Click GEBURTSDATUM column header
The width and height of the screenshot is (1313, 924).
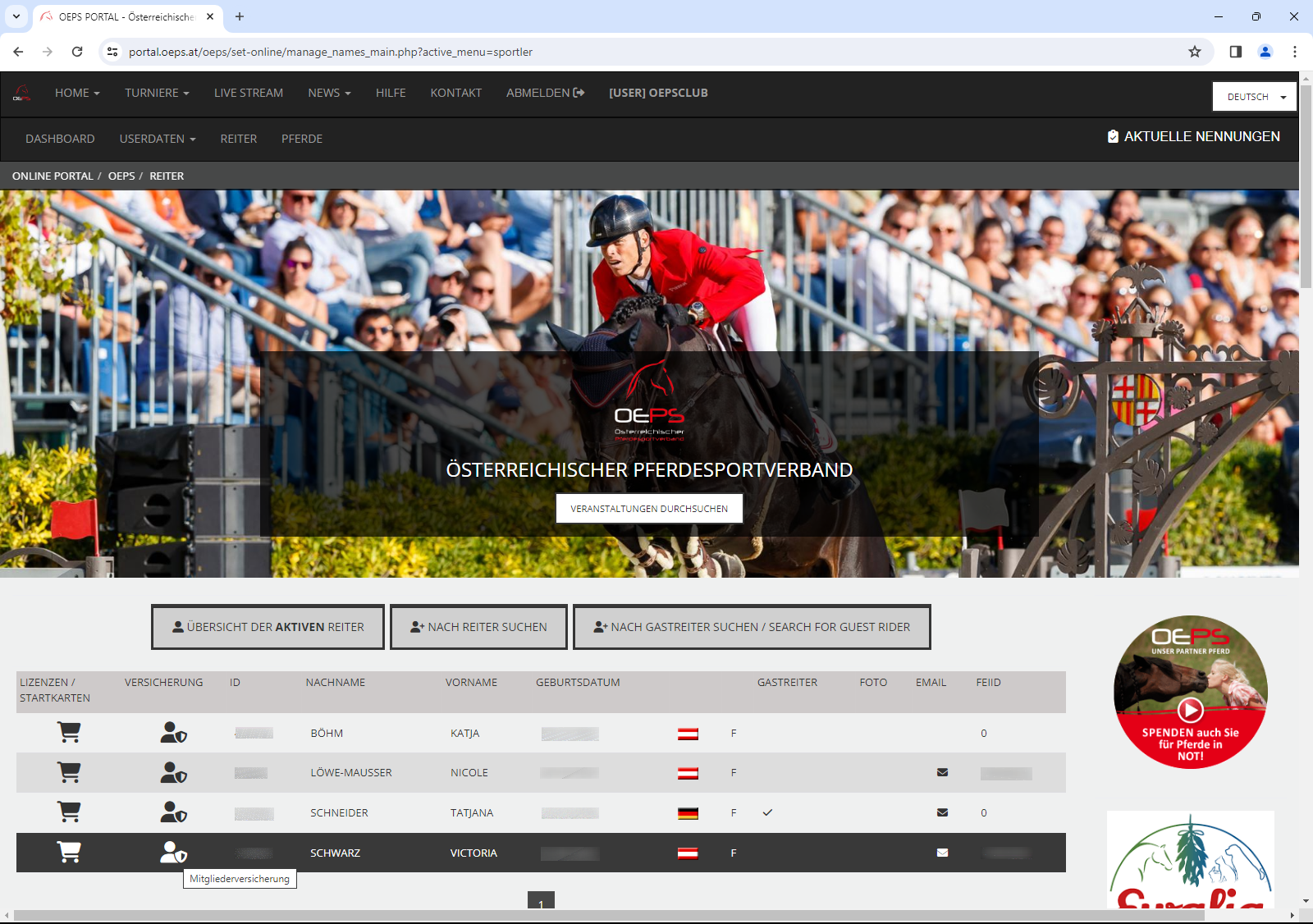(578, 682)
